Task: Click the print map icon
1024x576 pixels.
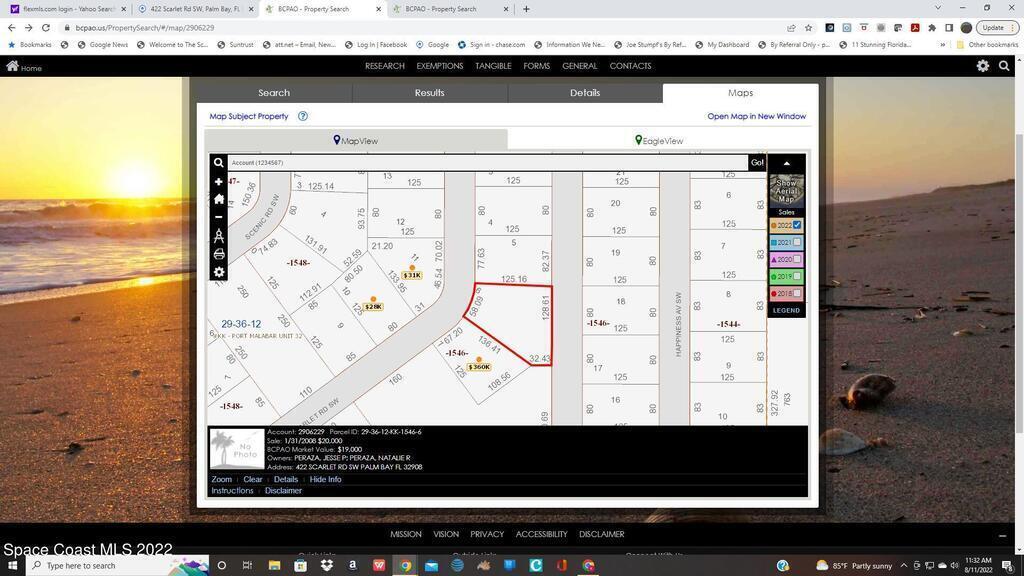Action: (219, 254)
